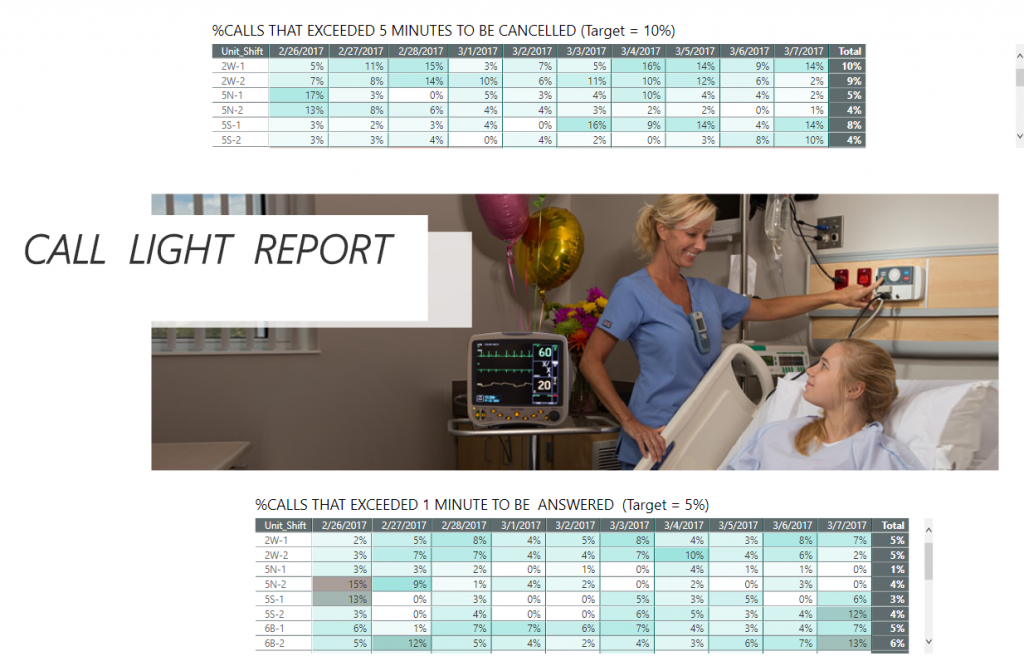Click the 2/26/2017 column header in the answered calls table
Screen dimensions: 1024x661
[x=341, y=525]
